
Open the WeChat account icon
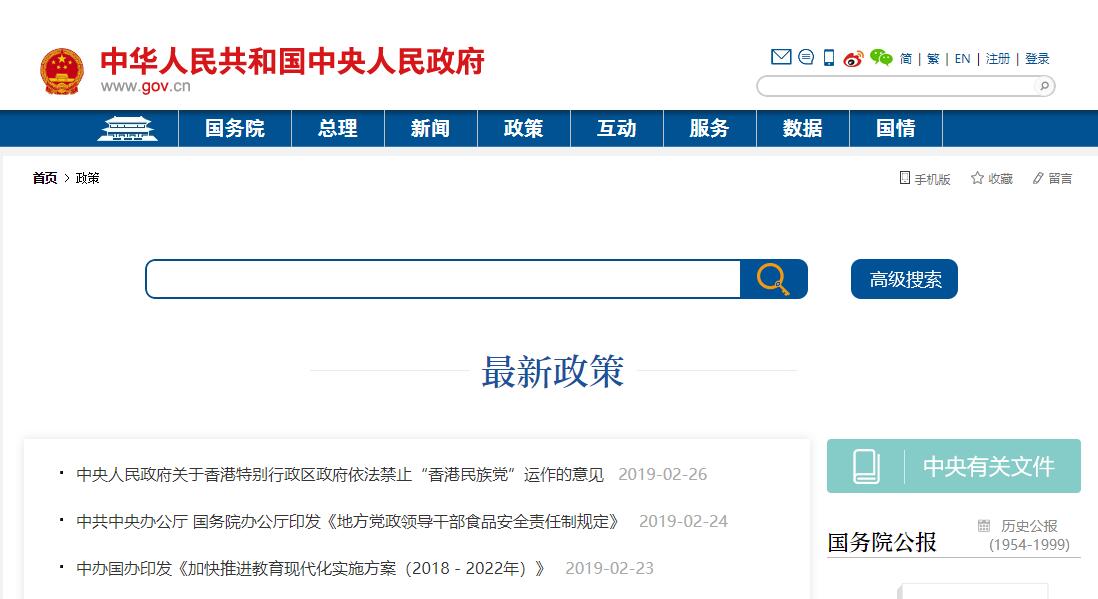point(880,58)
